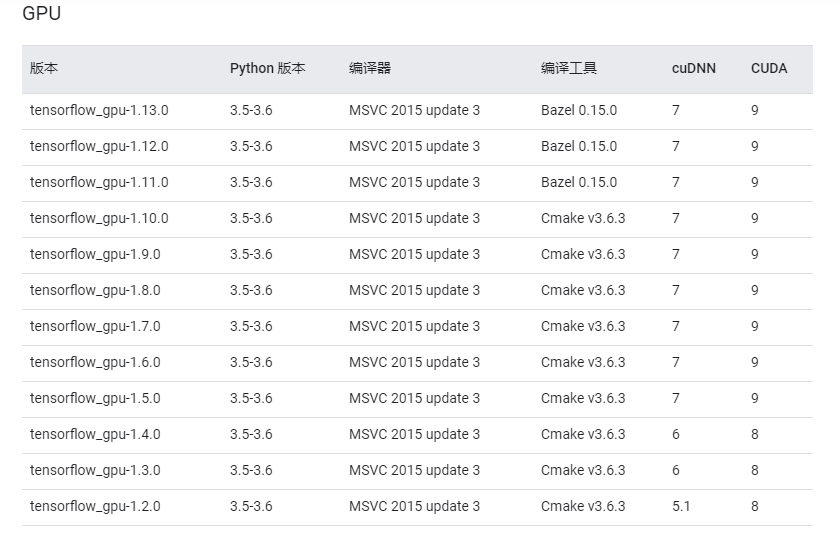Click CUDA value 9 in 1.6.0 row

(x=755, y=362)
